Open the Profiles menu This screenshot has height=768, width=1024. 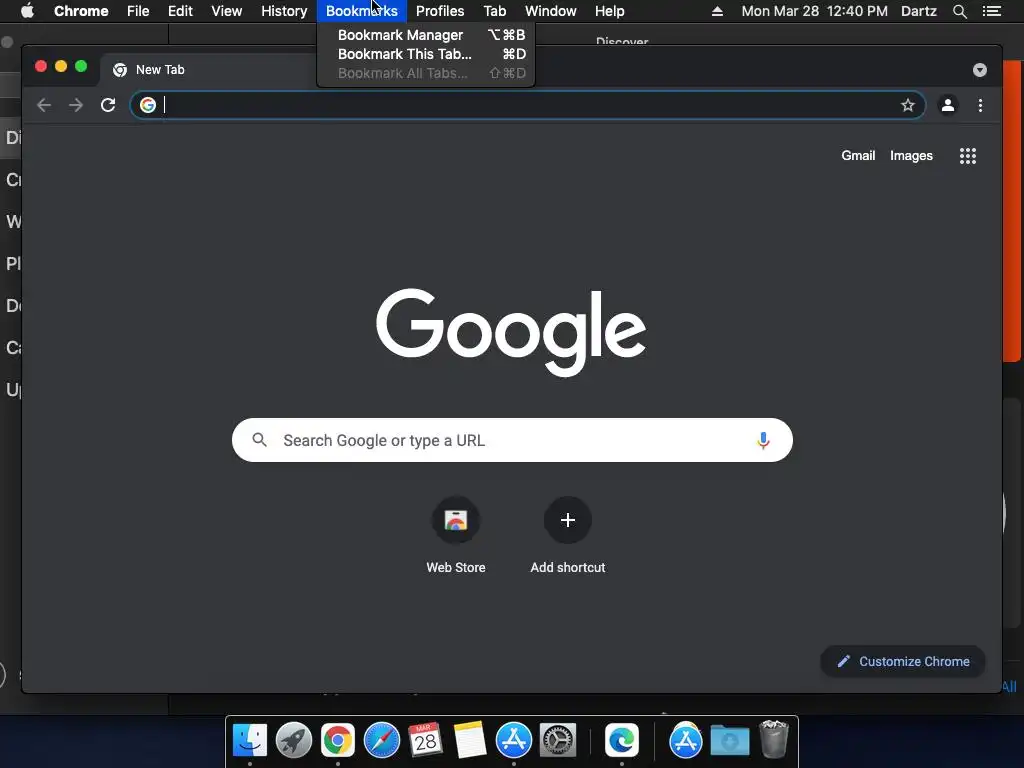tap(440, 11)
